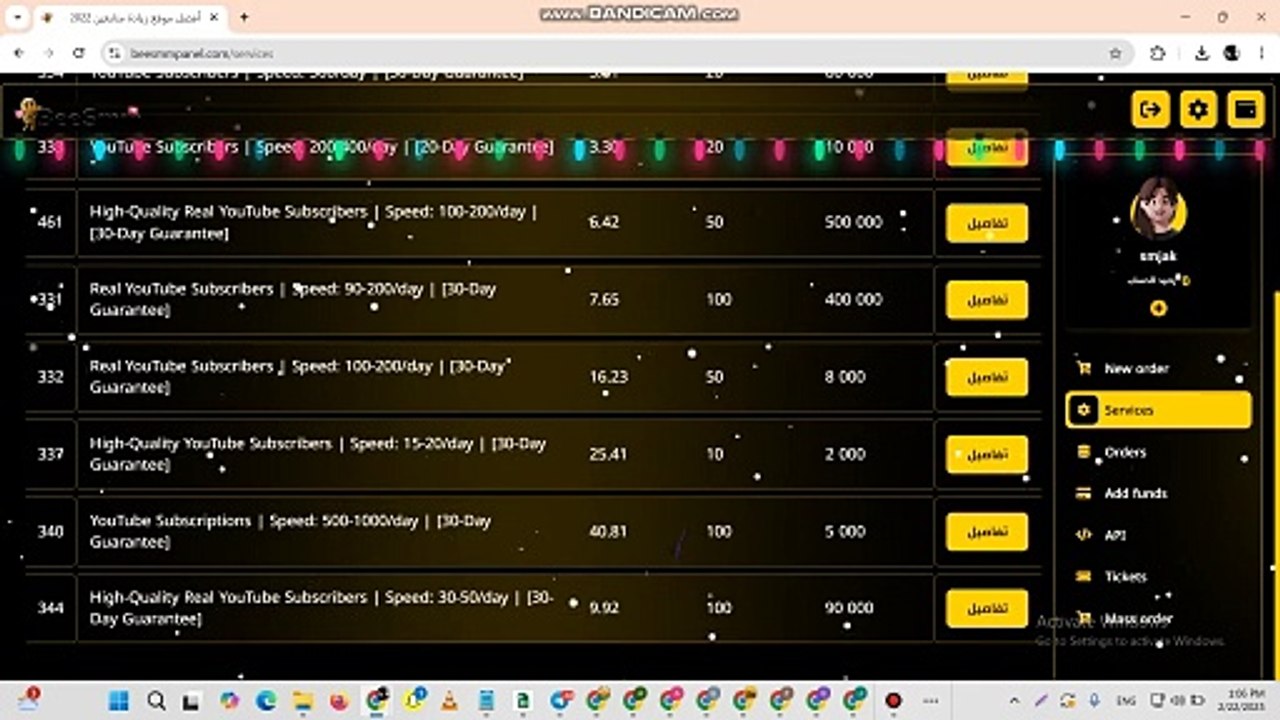The width and height of the screenshot is (1280, 720).
Task: Click the red record icon in the taskbar
Action: pos(893,700)
